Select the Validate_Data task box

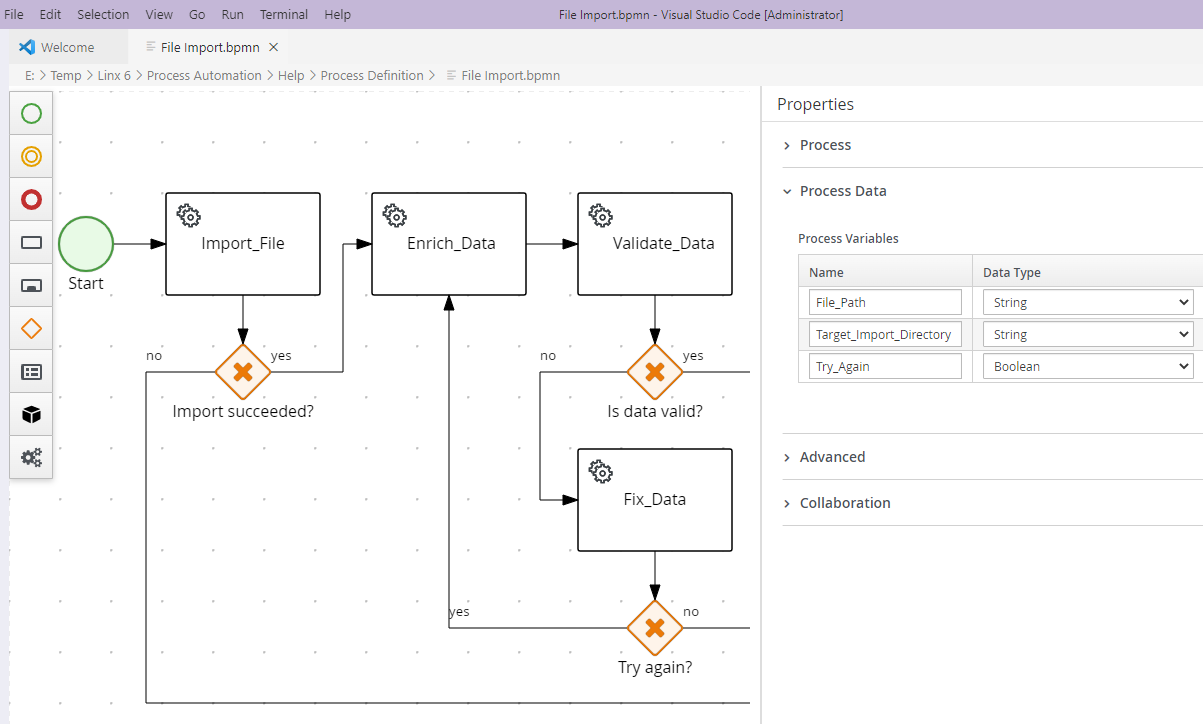655,244
